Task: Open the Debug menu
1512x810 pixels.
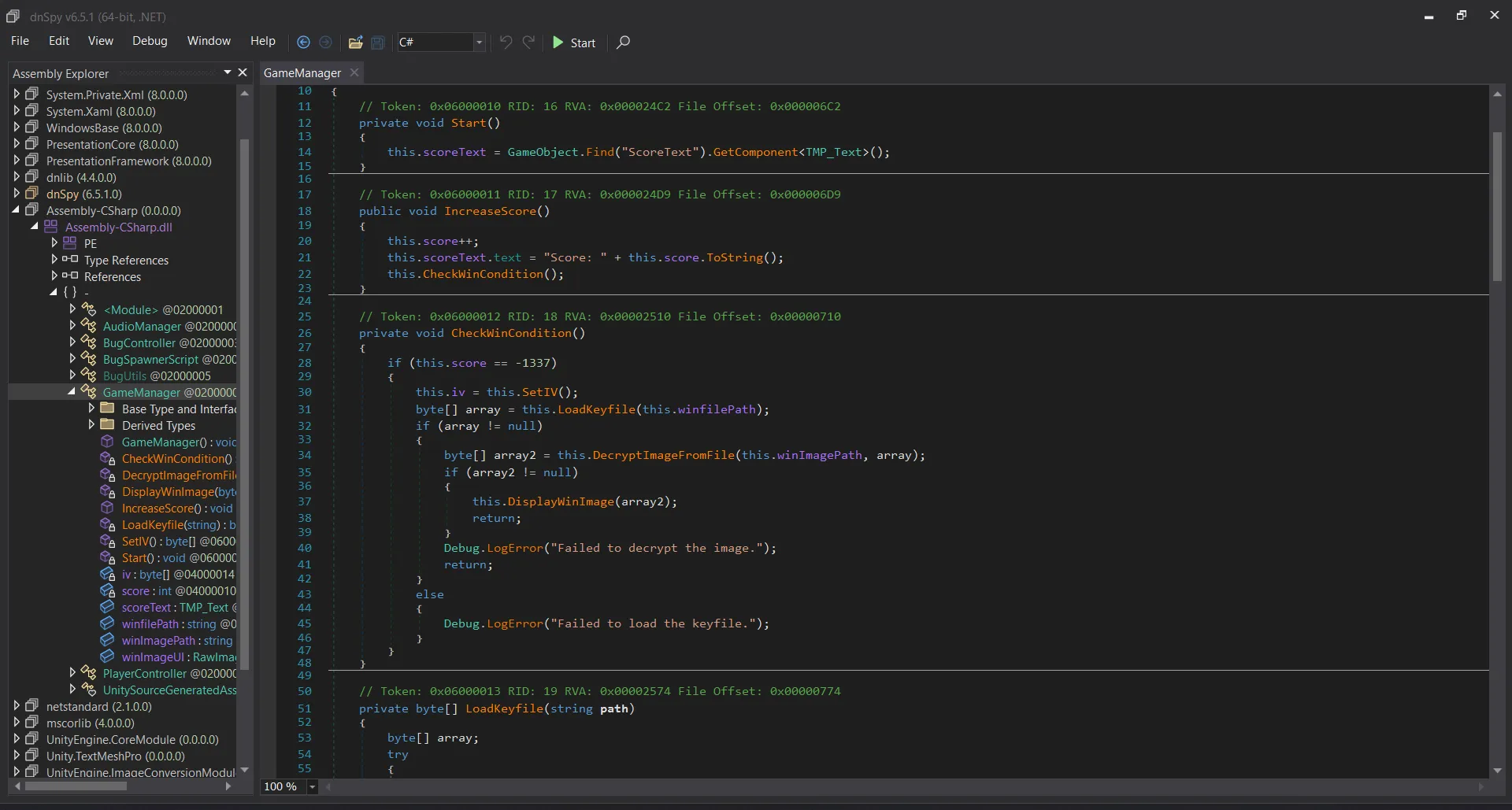Action: [x=150, y=41]
